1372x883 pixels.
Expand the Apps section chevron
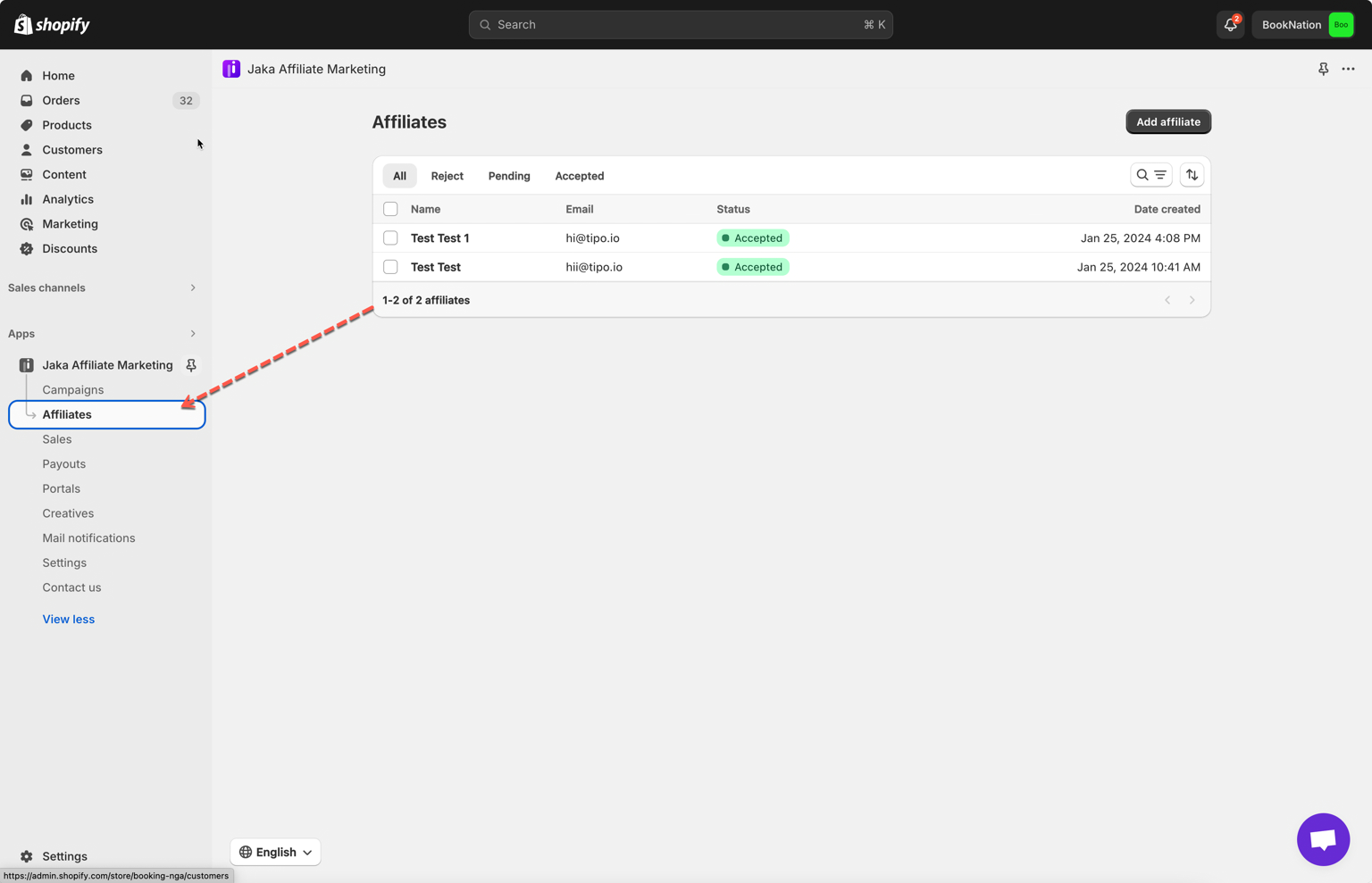[x=192, y=334]
